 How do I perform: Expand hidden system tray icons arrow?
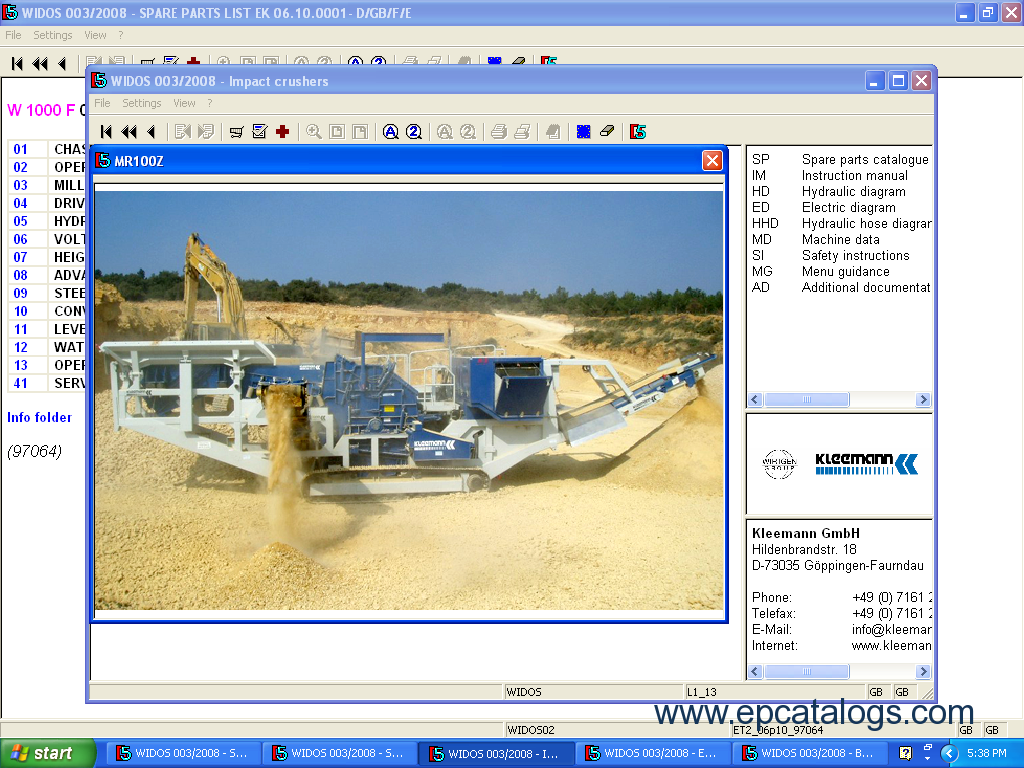point(949,753)
